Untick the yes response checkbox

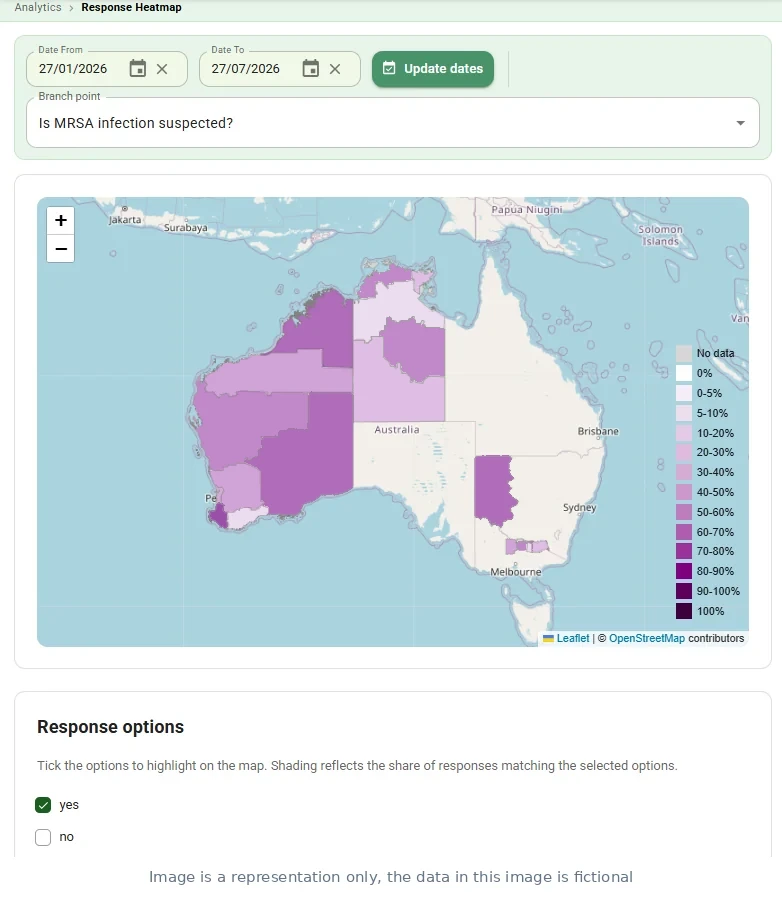pos(43,805)
